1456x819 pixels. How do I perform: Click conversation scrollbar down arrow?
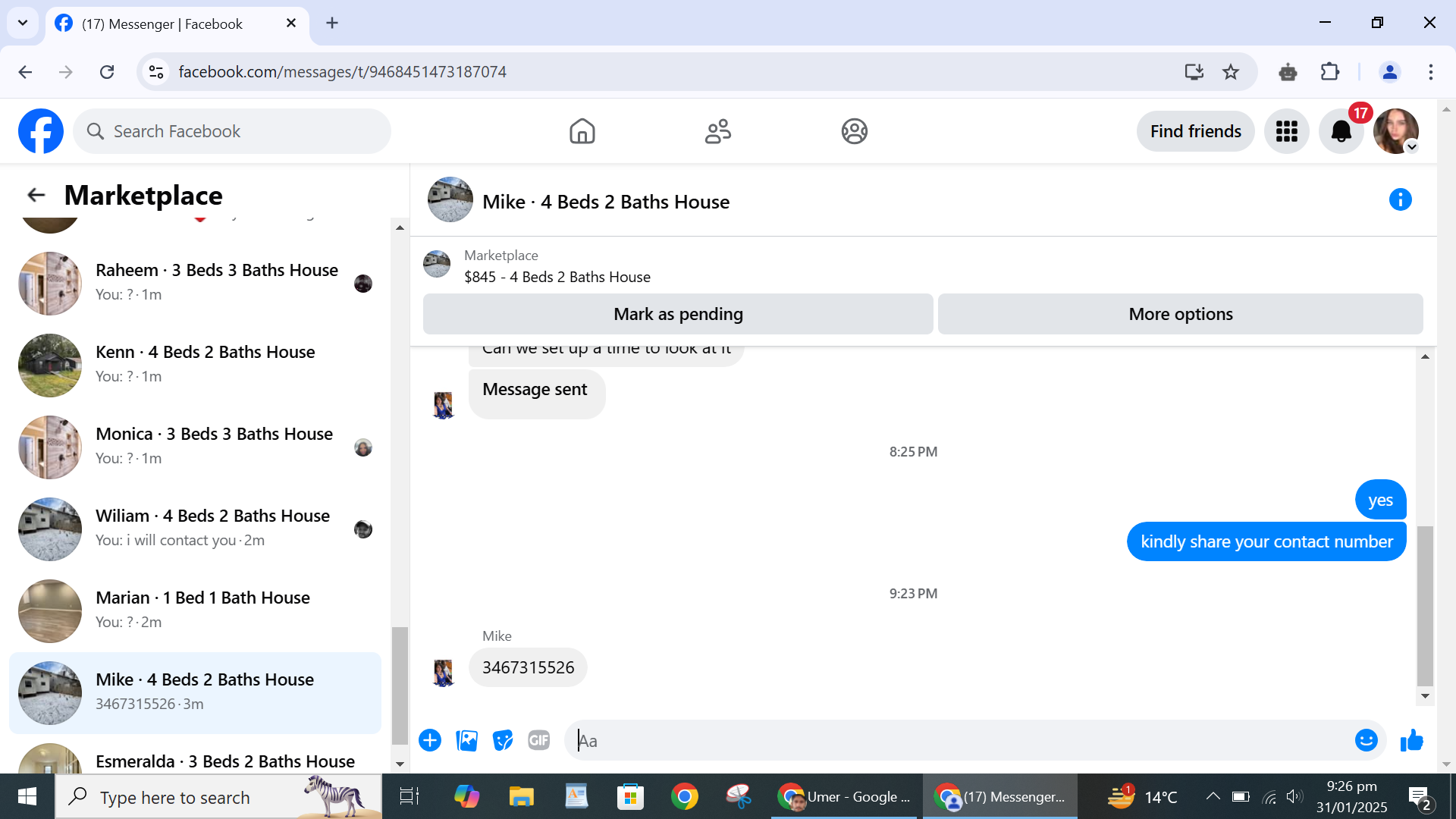(x=1425, y=696)
